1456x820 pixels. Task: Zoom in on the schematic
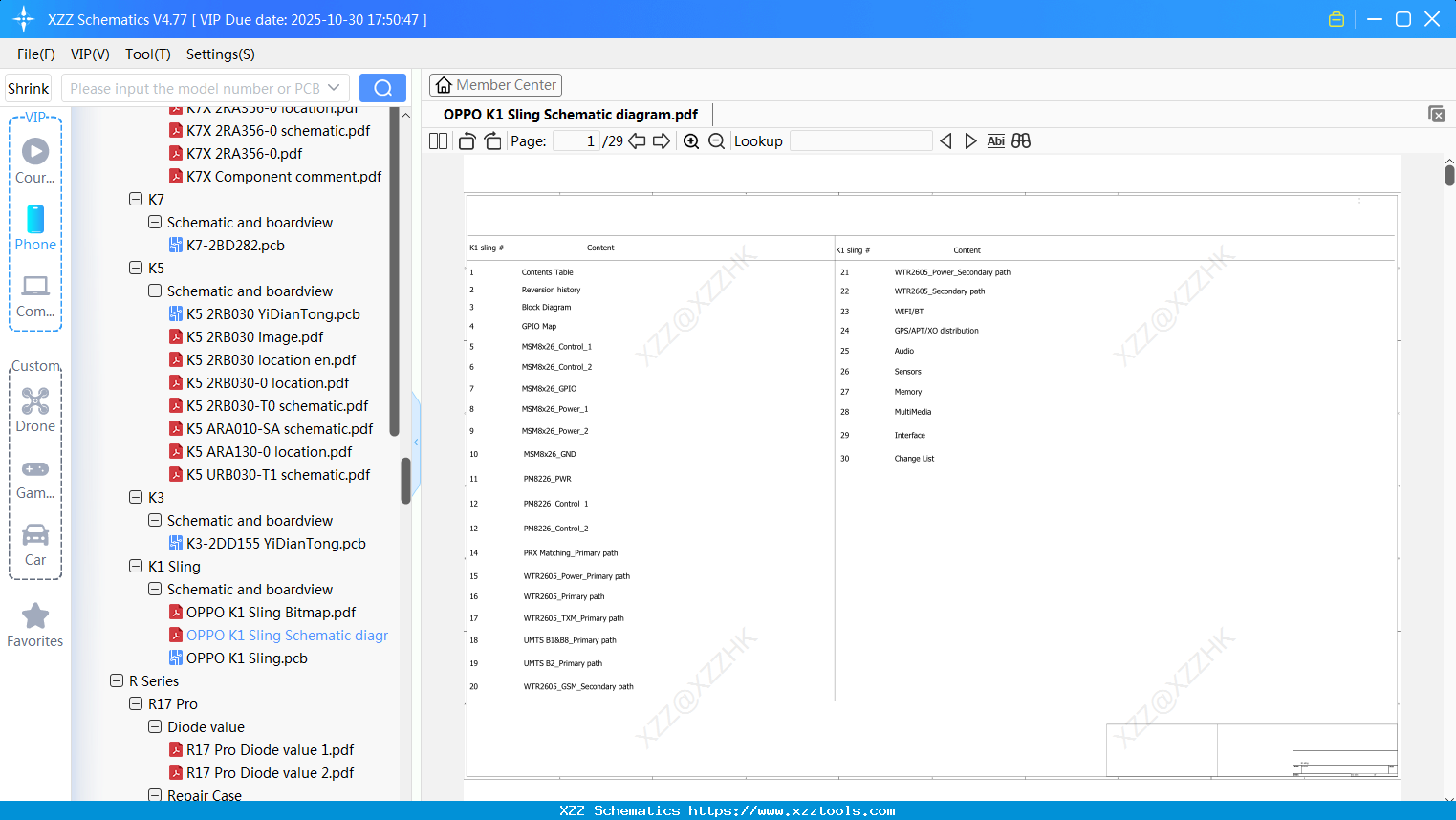[691, 141]
